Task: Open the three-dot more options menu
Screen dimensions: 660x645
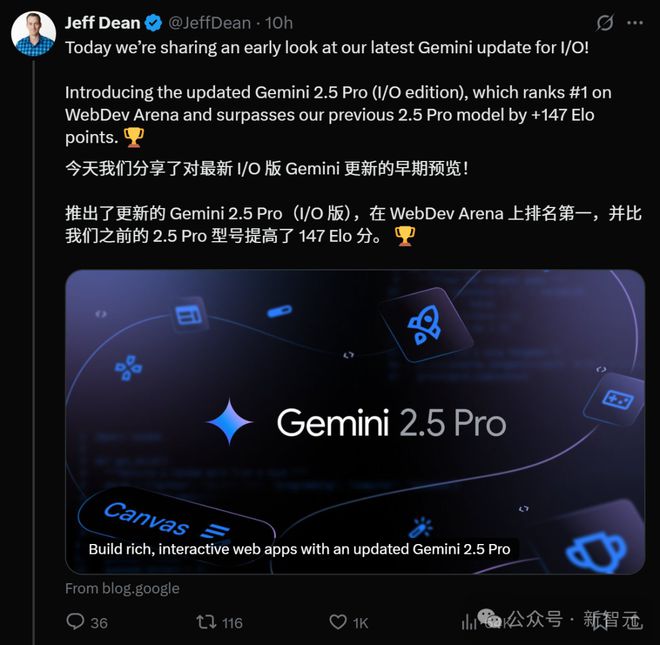Action: point(635,23)
